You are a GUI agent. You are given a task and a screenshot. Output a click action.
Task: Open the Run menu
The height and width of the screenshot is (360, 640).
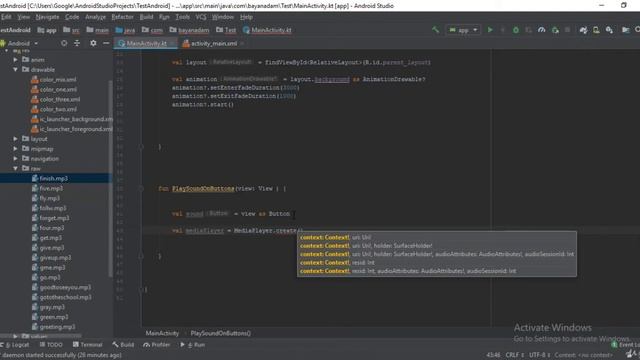pyautogui.click(x=164, y=17)
